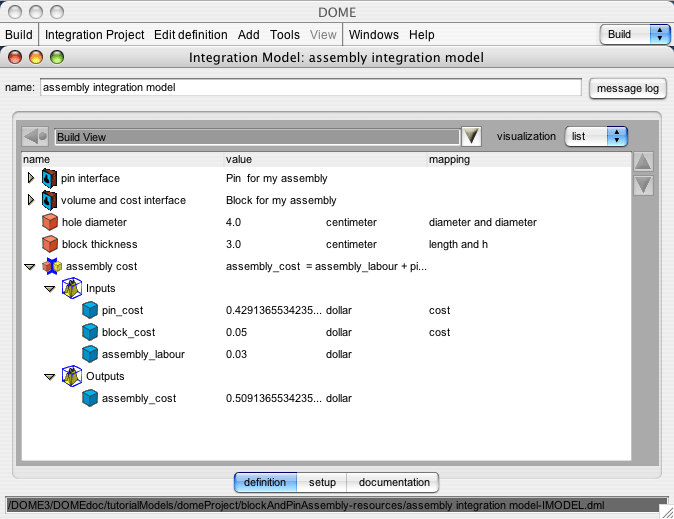Close the Integration Model window (red button)
This screenshot has width=674, height=519.
pyautogui.click(x=15, y=57)
